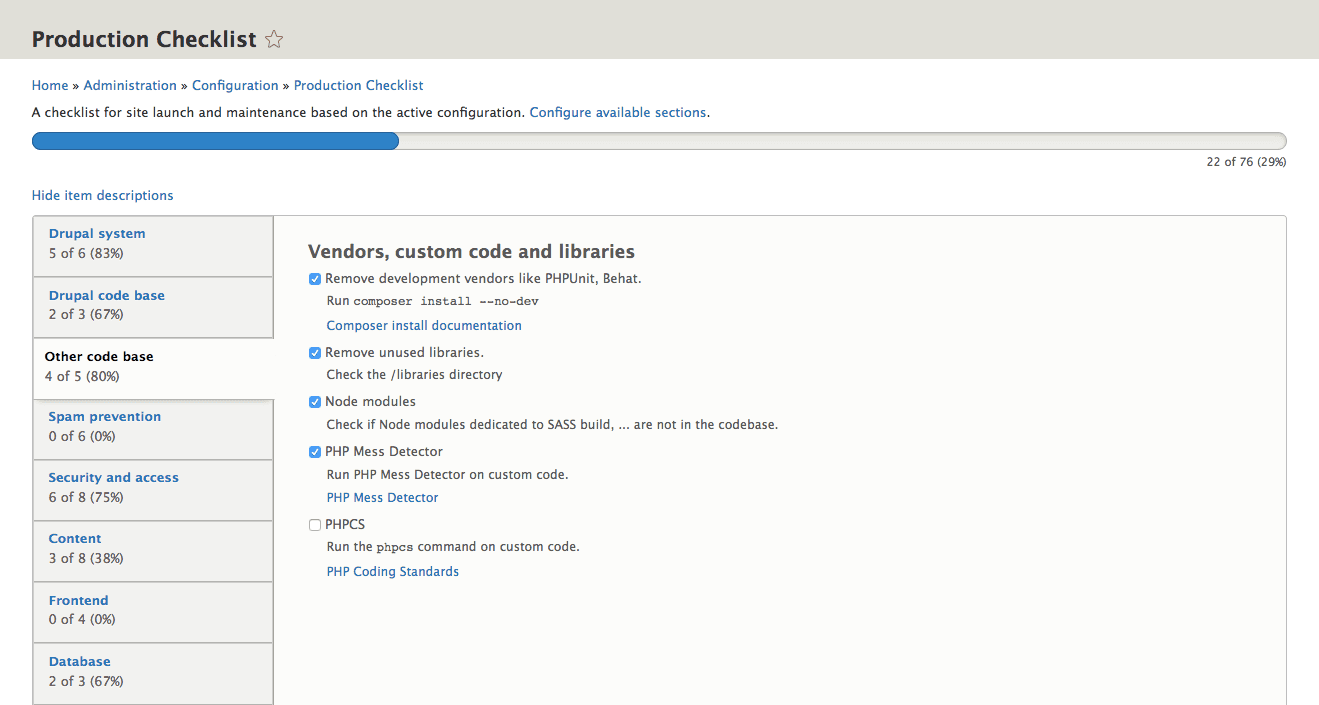Viewport: 1319px width, 705px height.
Task: Click the star icon beside Production Checklist title
Action: tap(274, 40)
